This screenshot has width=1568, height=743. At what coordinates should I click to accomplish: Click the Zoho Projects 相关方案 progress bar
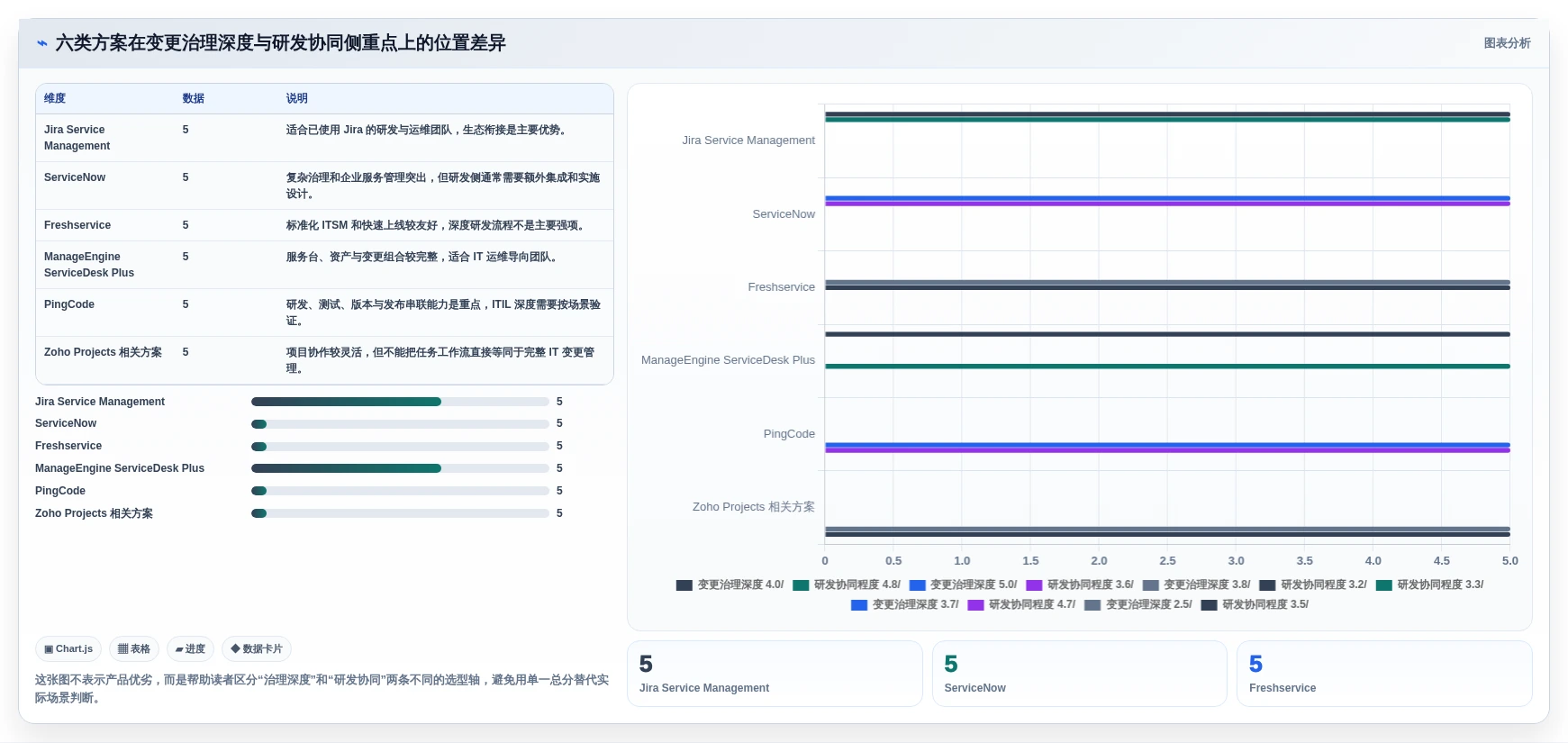[400, 513]
